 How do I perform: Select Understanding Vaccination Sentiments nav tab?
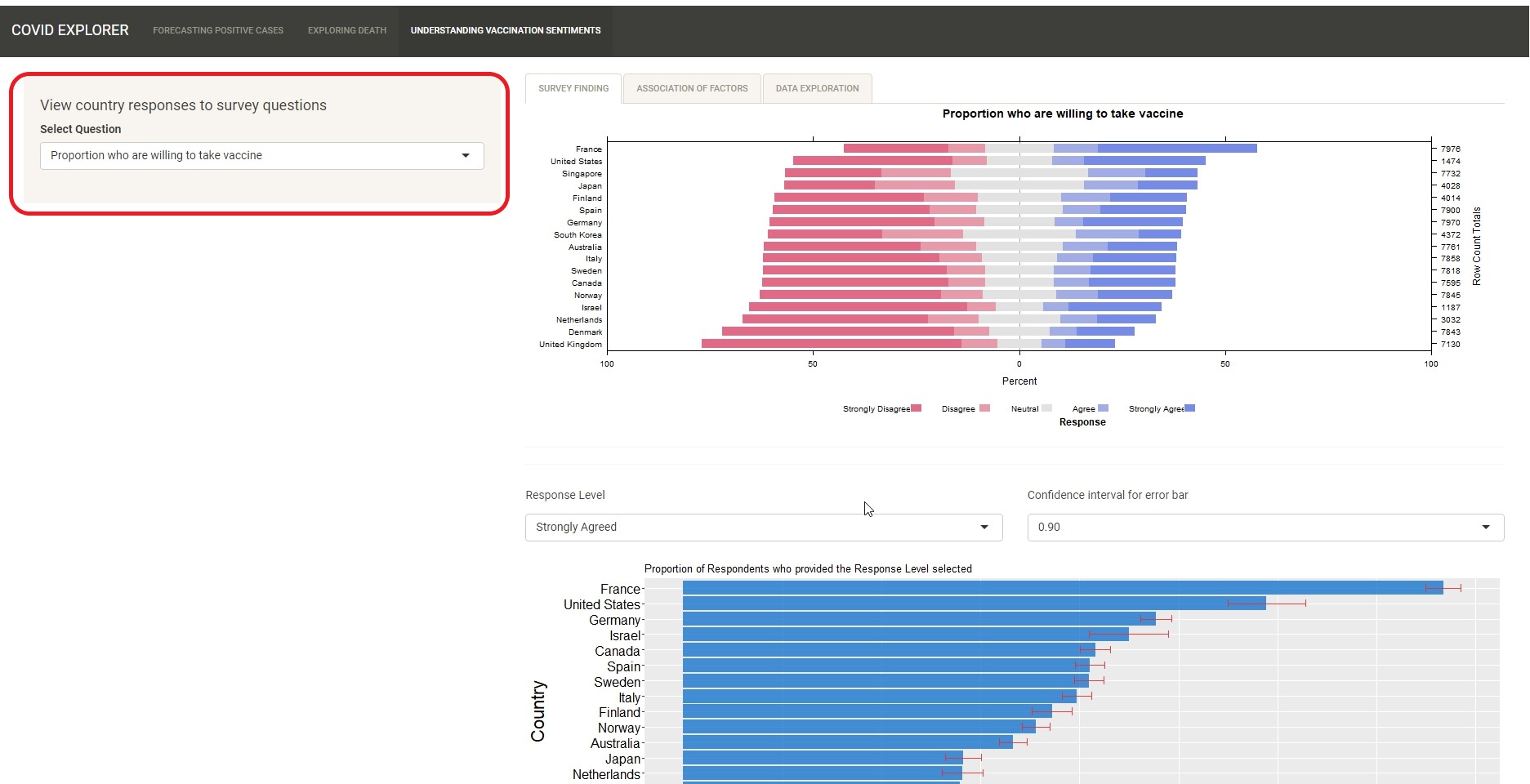click(506, 30)
